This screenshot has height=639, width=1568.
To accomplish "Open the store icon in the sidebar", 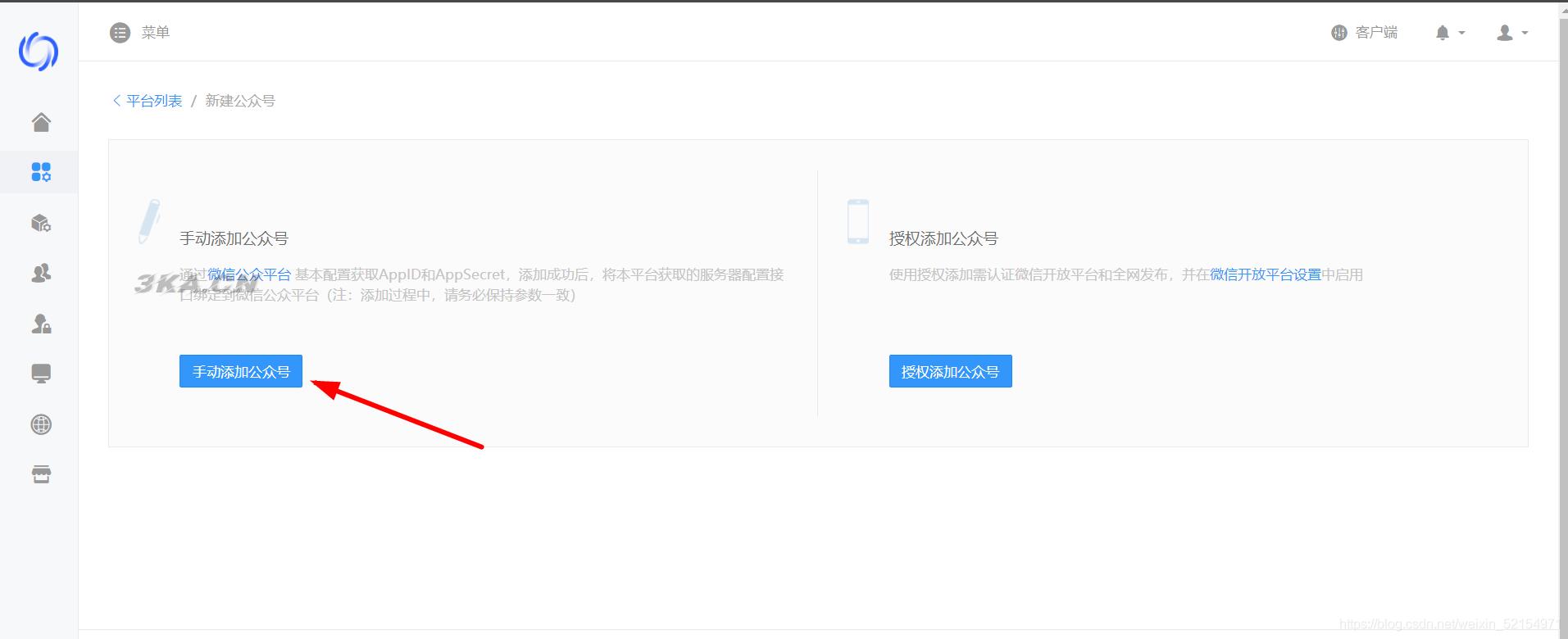I will tap(41, 474).
